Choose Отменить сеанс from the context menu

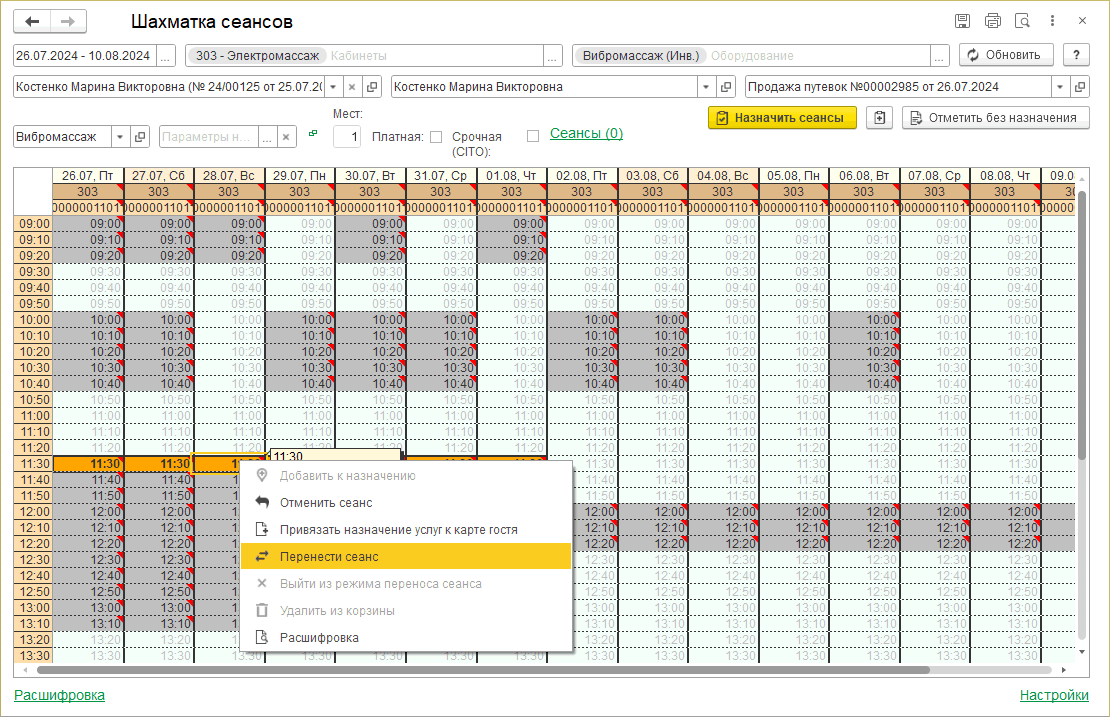(326, 502)
